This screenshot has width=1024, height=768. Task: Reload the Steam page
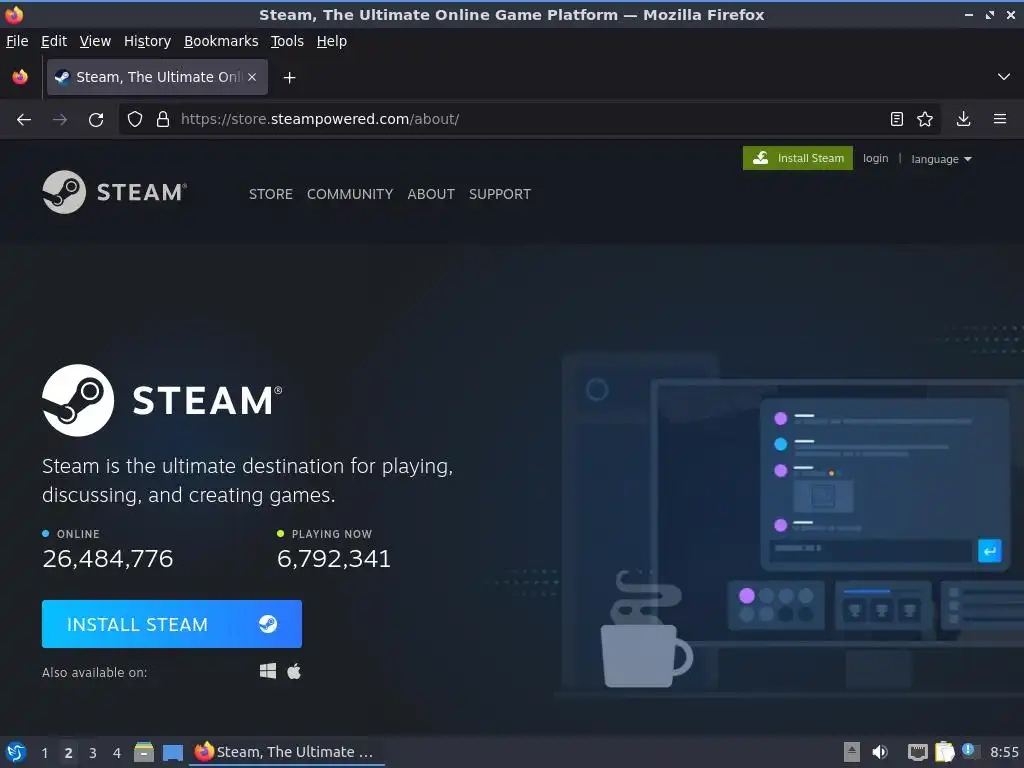pyautogui.click(x=96, y=120)
